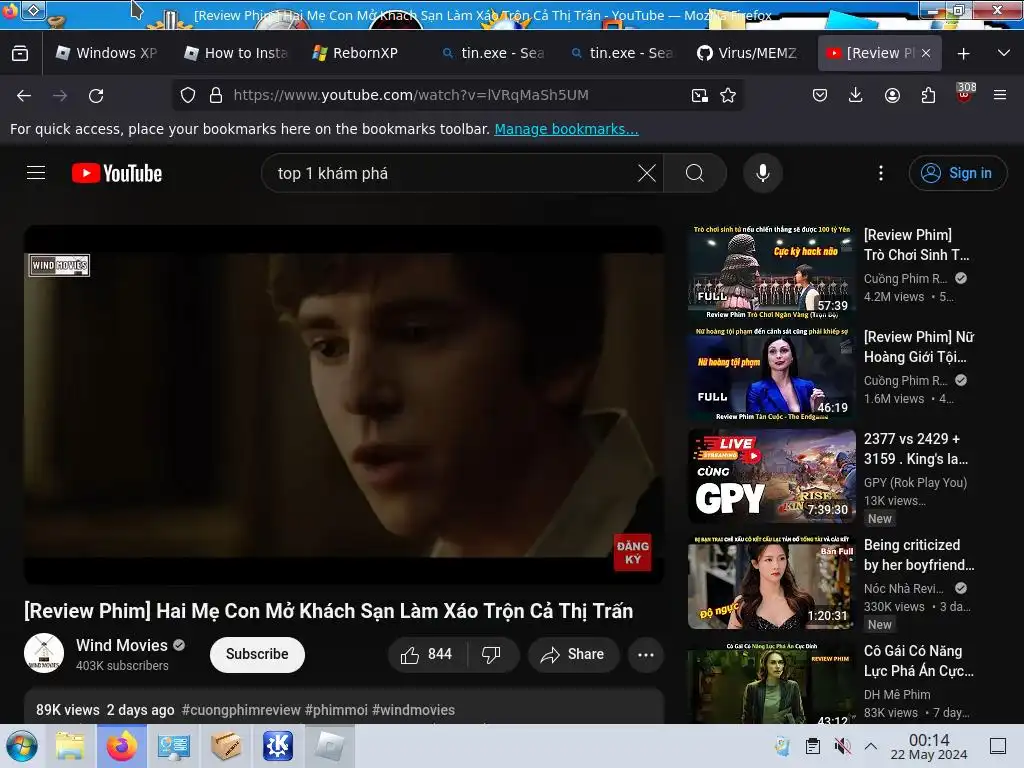Clear the YouTube search box text
1024x768 pixels.
647,173
